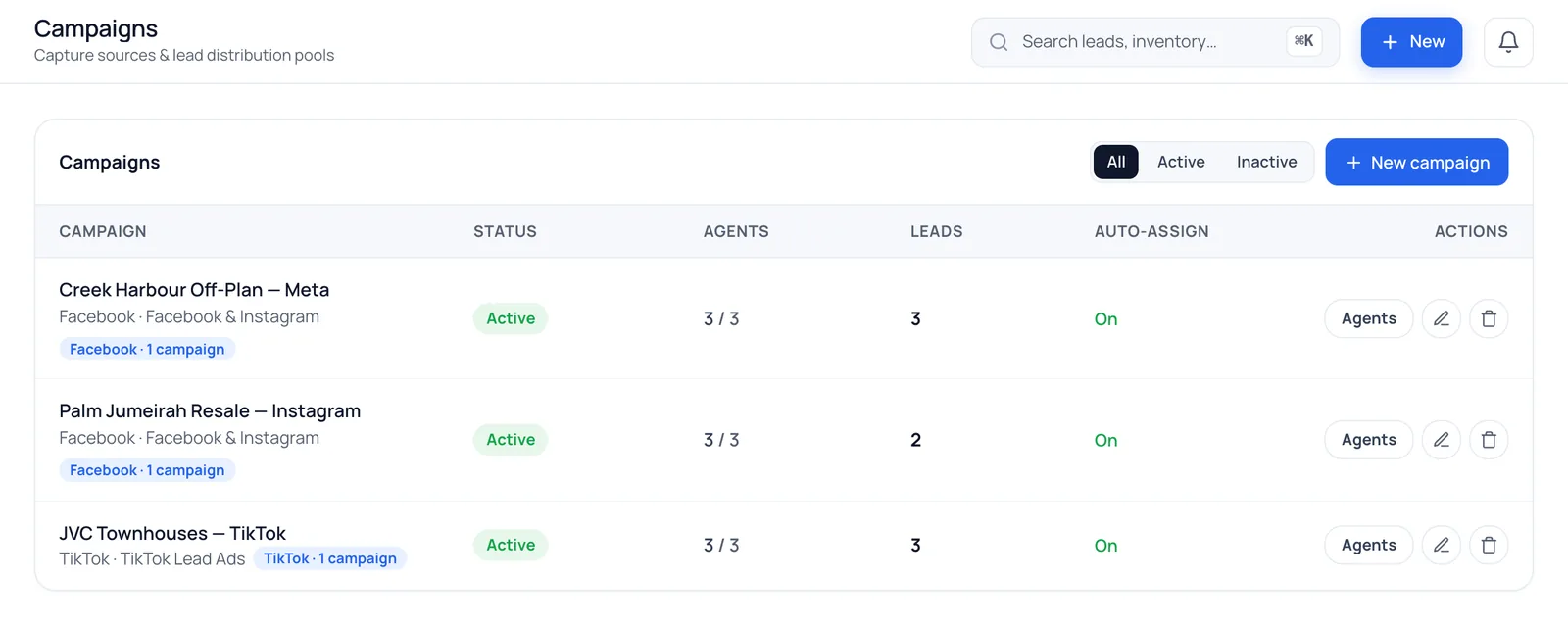Click the ⌘K shortcut badge
The image size is (1568, 626).
[1303, 41]
